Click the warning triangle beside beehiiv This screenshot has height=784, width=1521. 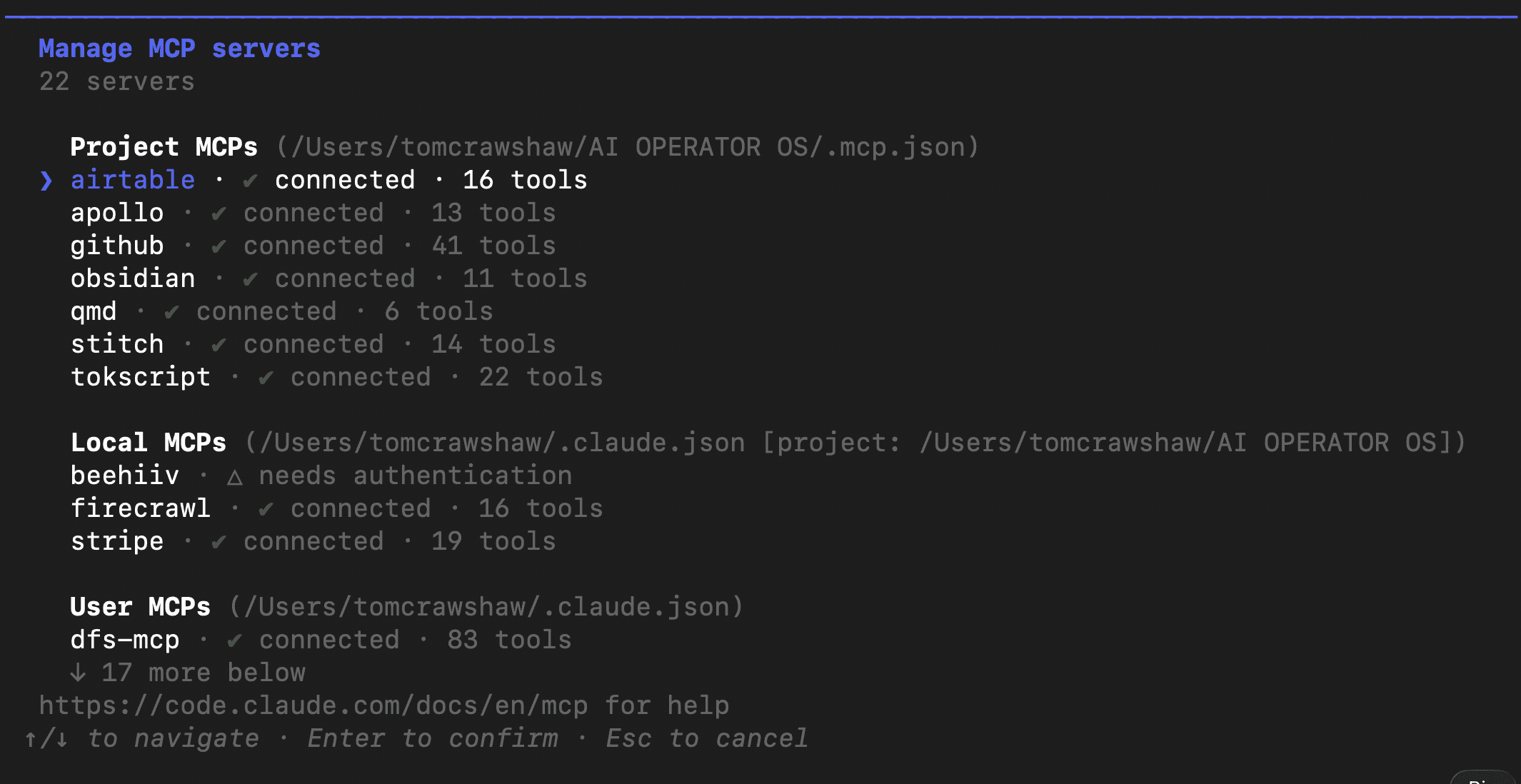coord(234,477)
